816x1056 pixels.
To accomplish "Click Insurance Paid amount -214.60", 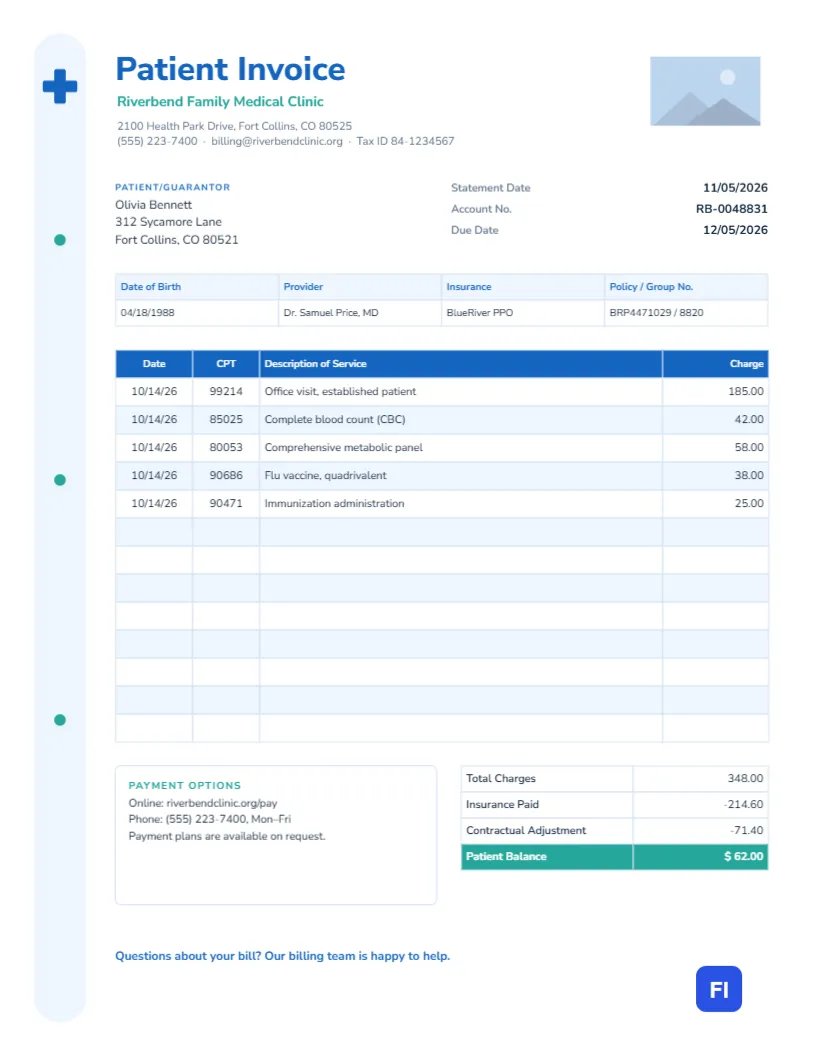I will pos(743,804).
